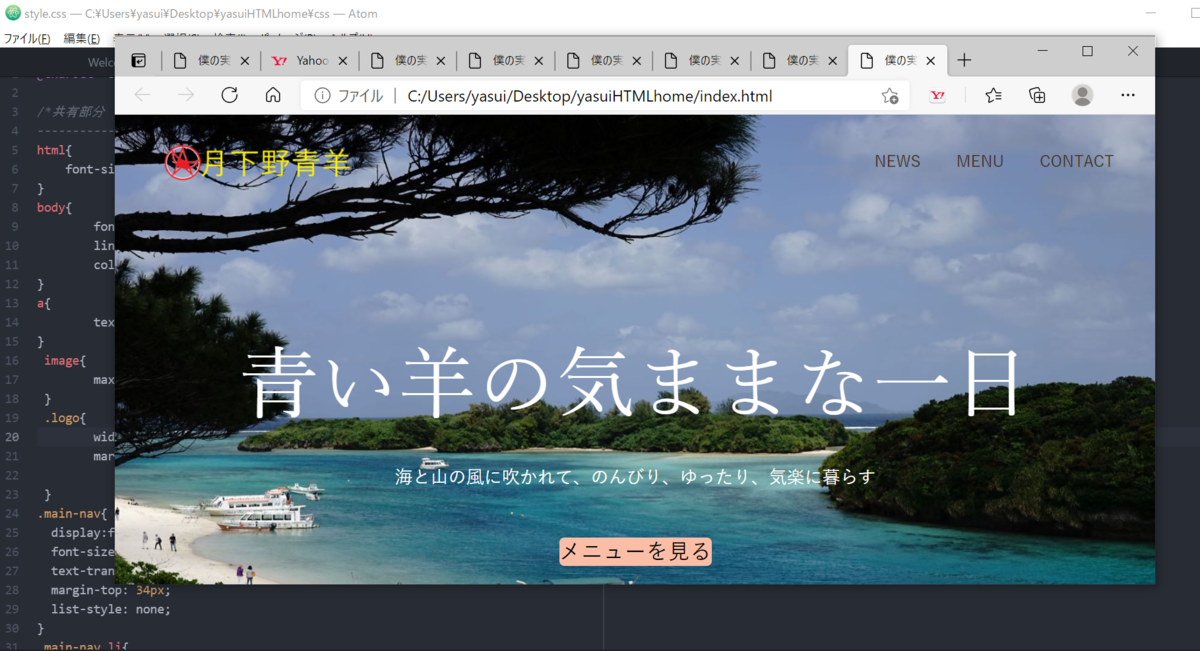Open the Edge tab actions menu icon
Screen dimensions: 1200x651
click(139, 61)
